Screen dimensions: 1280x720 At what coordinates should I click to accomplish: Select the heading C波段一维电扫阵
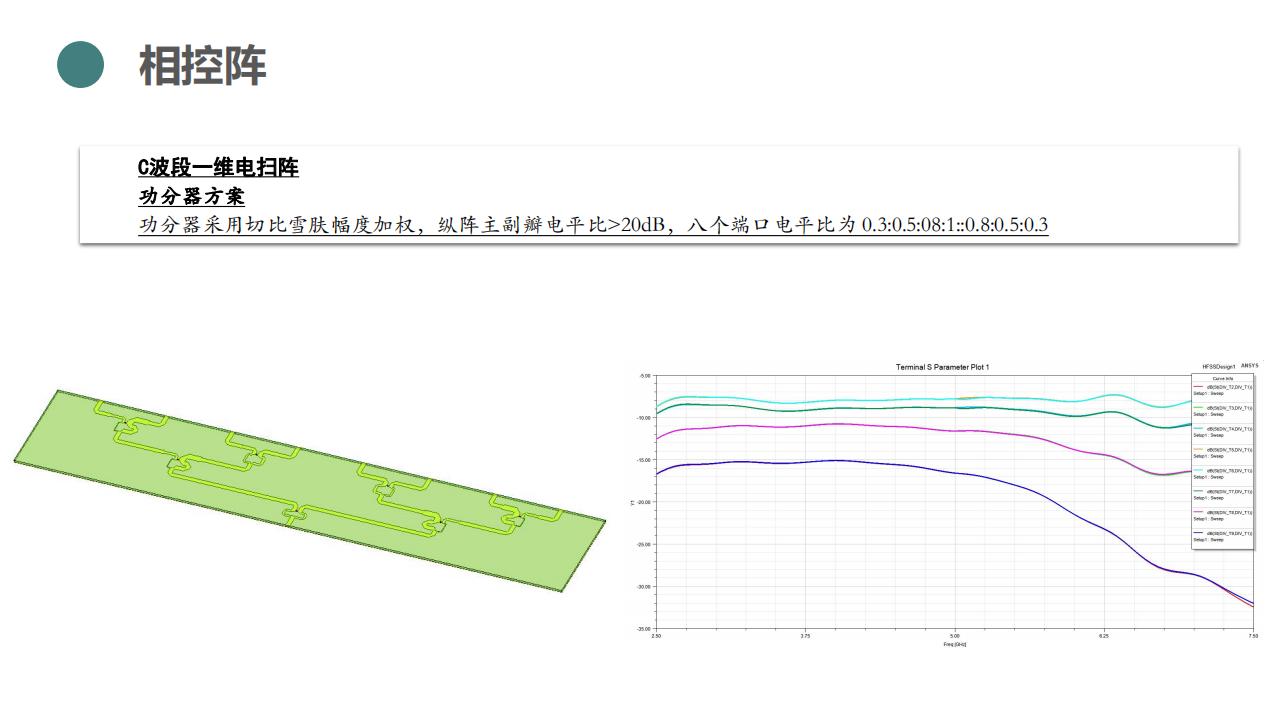point(218,167)
